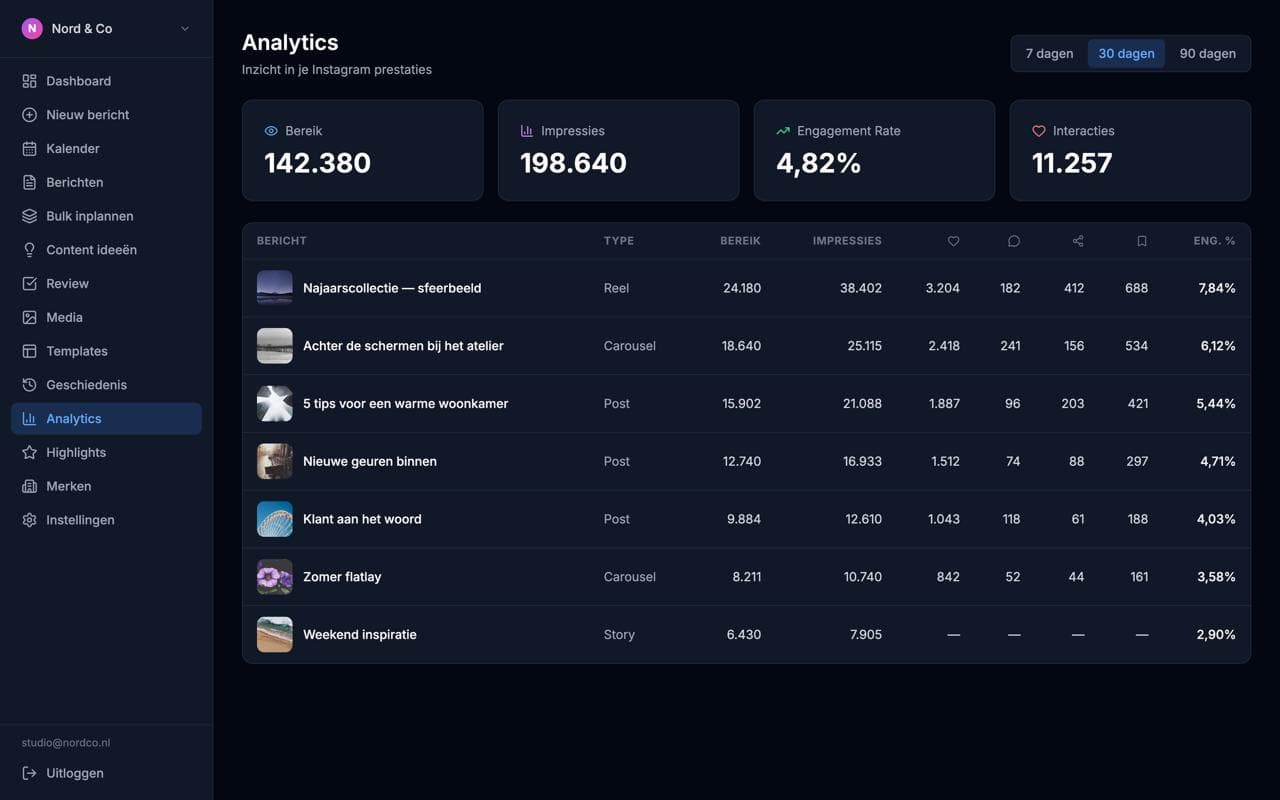This screenshot has height=800, width=1280.
Task: Expand the Nord & Co account chevron
Action: 185,29
